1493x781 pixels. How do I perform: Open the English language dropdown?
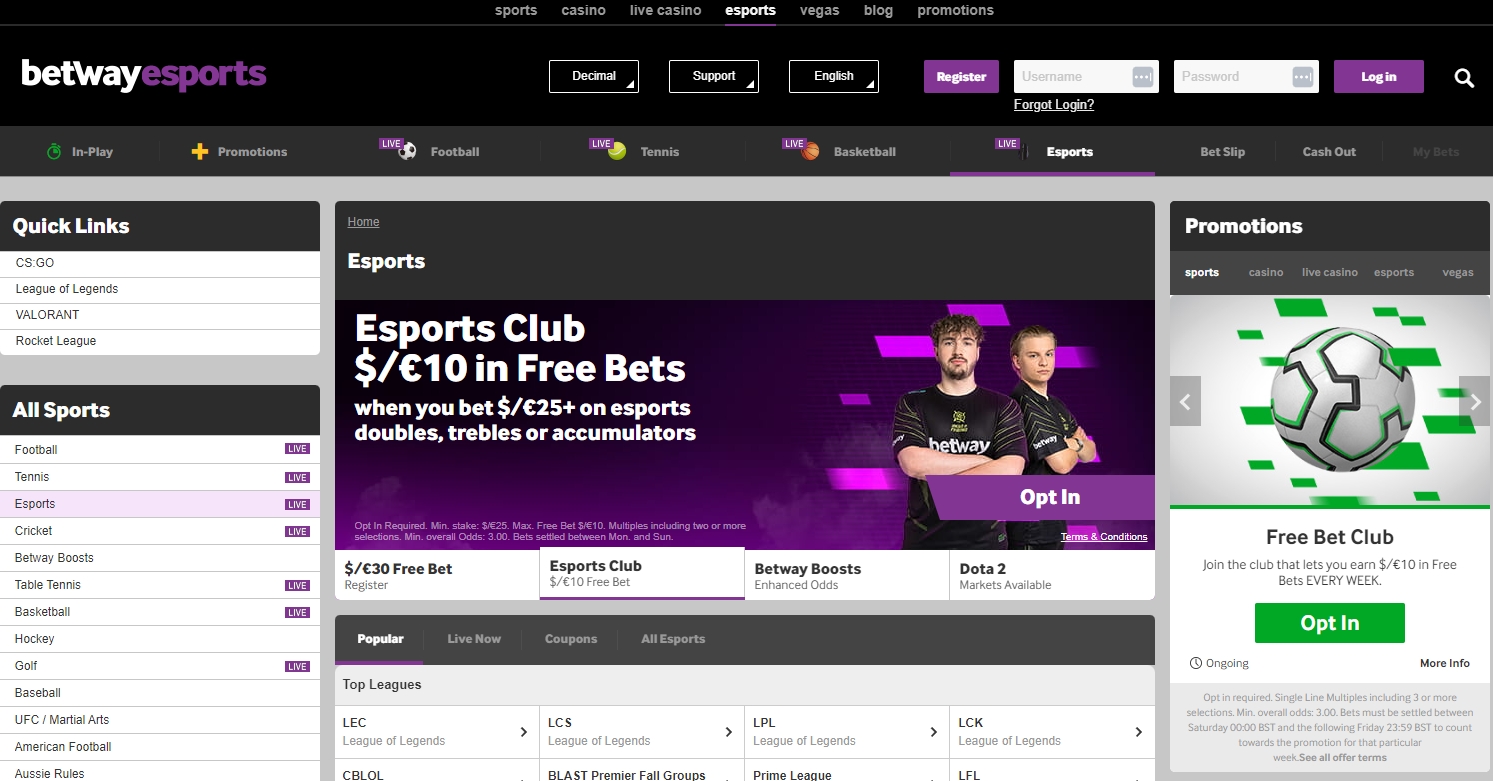834,76
